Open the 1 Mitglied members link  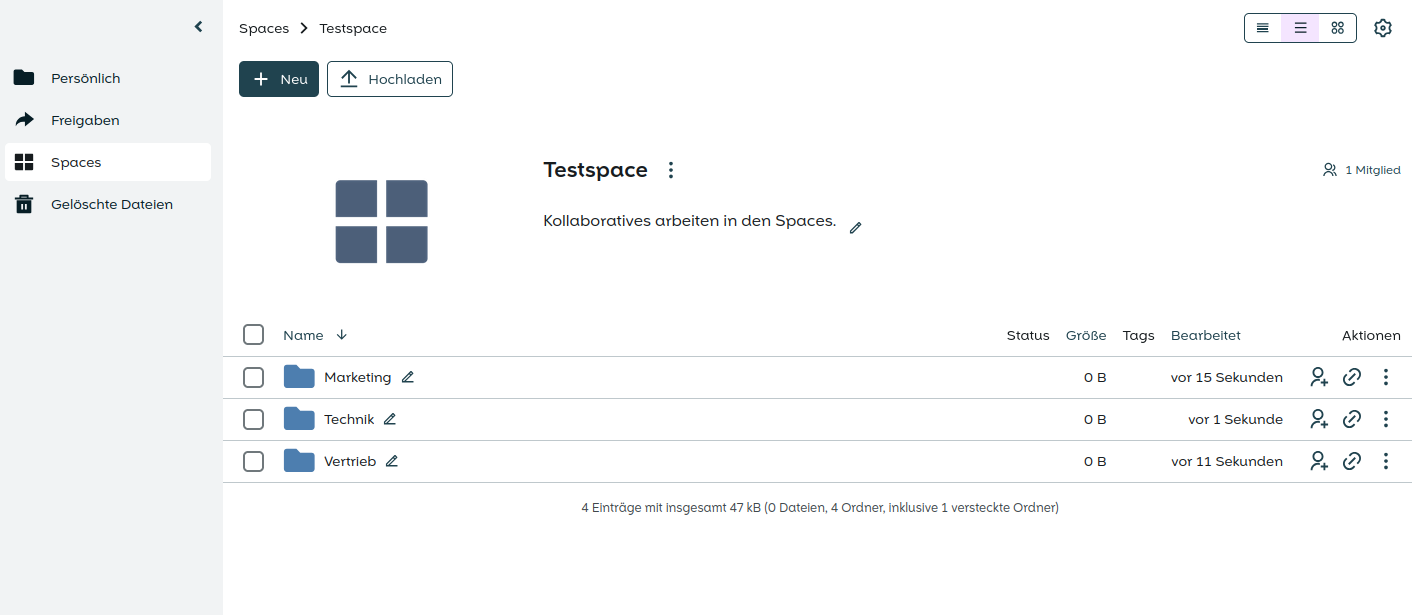pyautogui.click(x=1361, y=170)
